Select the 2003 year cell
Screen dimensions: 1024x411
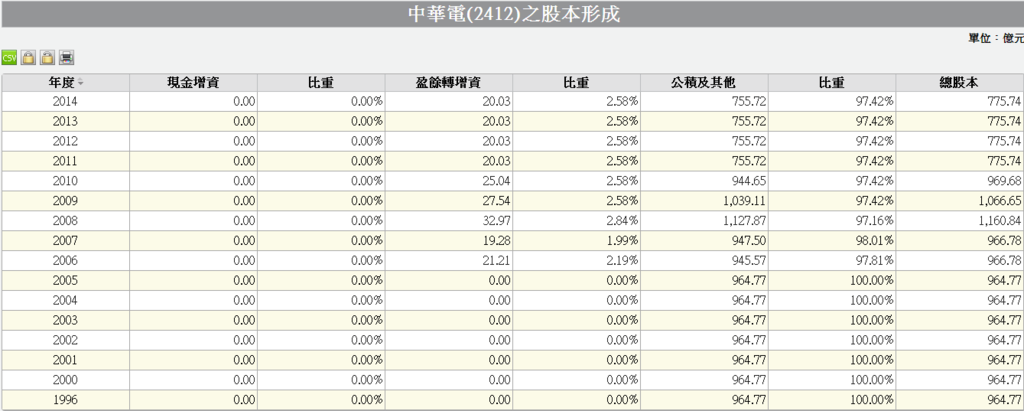[x=65, y=320]
